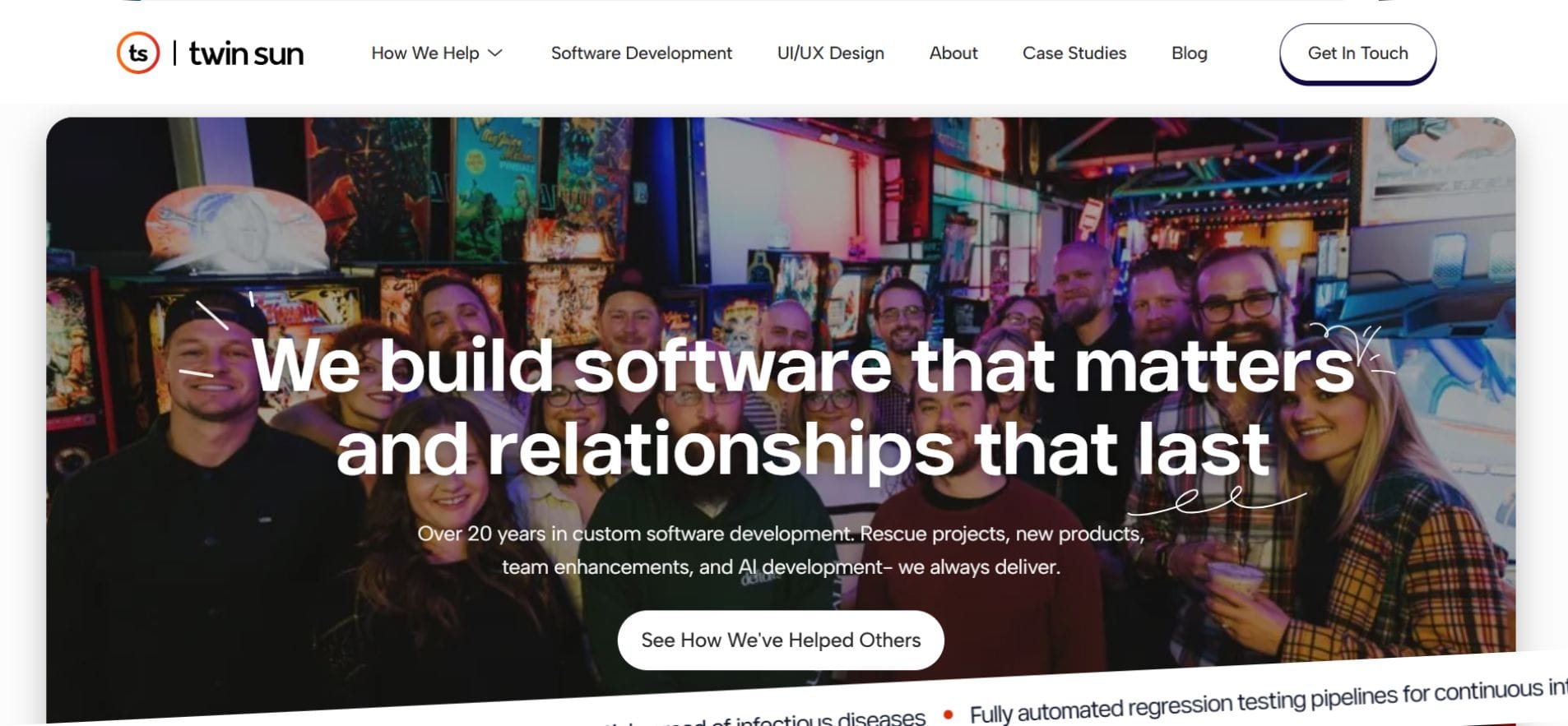Open the Blog link

click(1190, 53)
